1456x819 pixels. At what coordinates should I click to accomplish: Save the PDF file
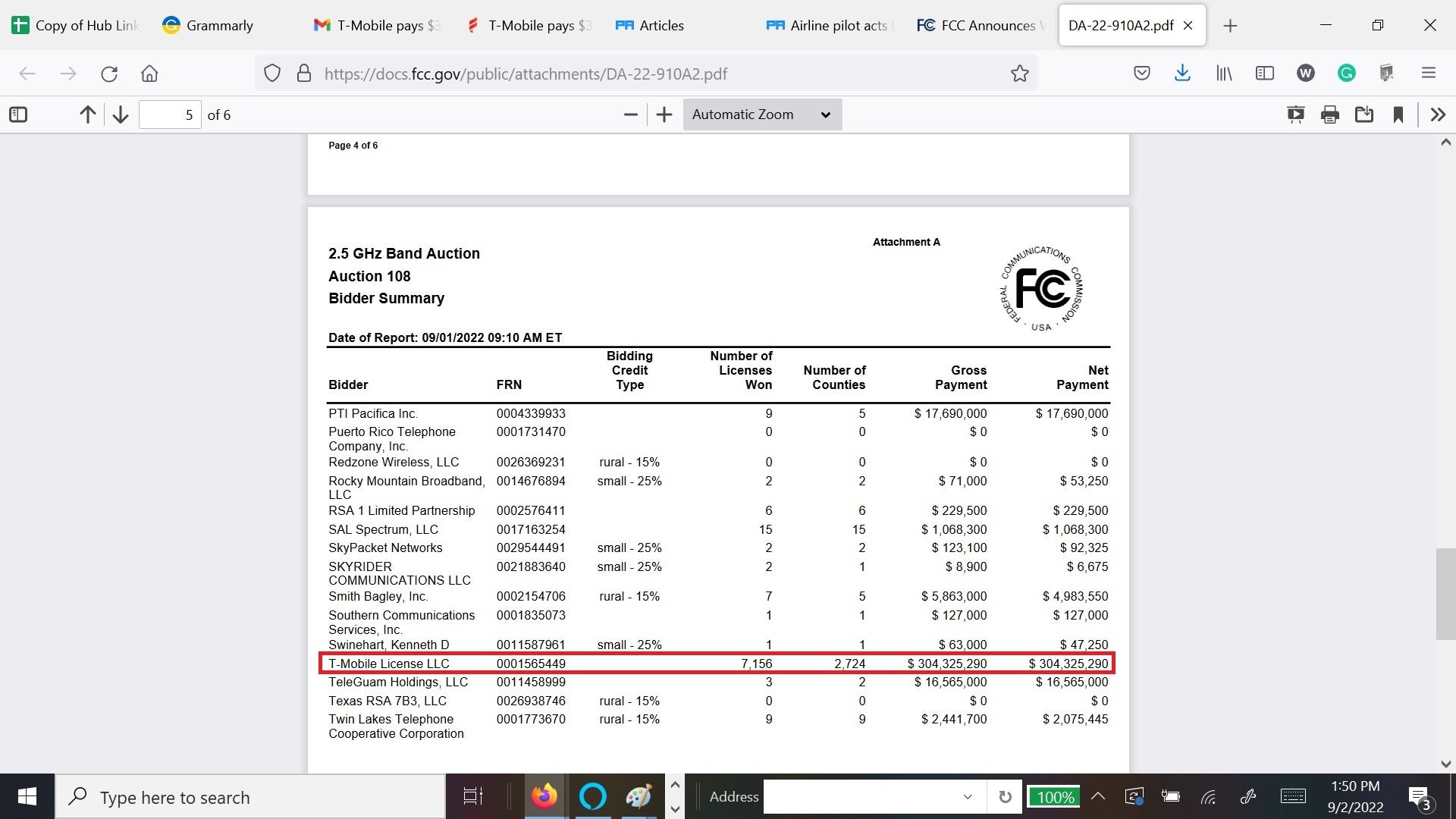1364,115
